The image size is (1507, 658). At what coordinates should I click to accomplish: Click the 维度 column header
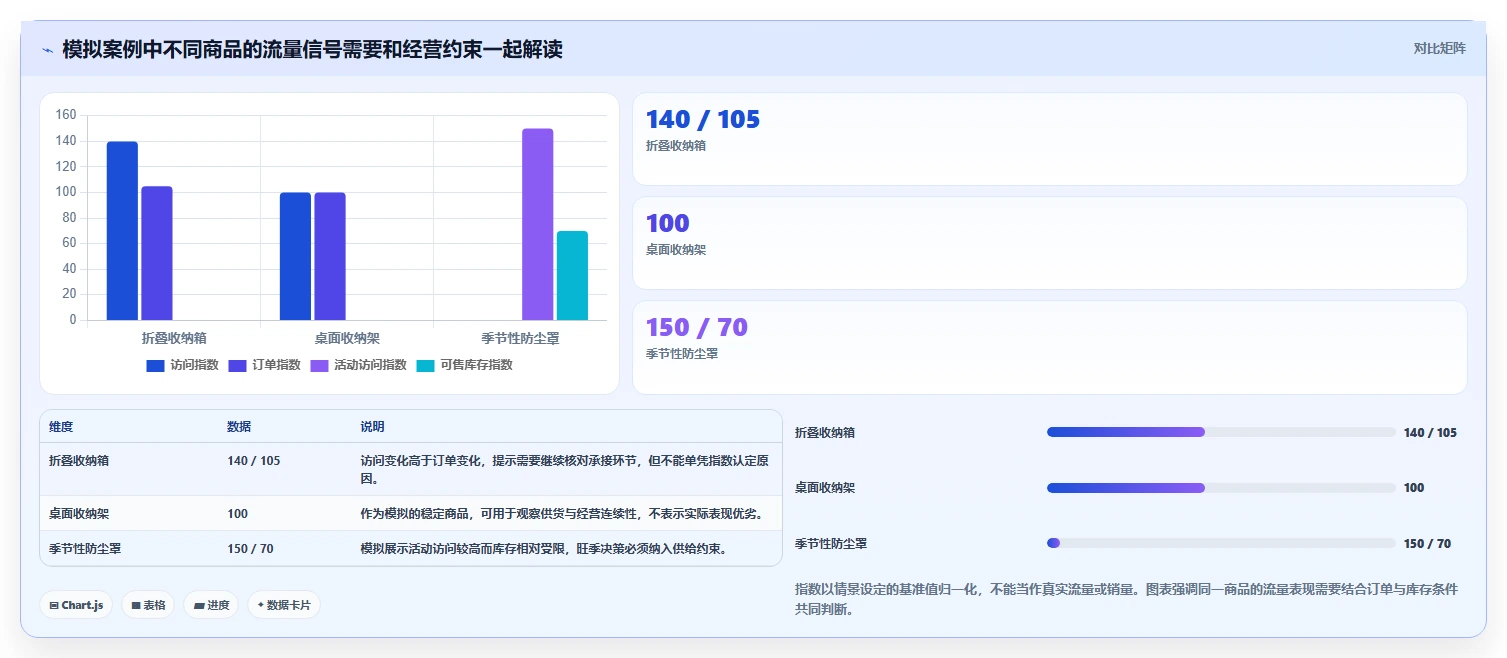click(x=61, y=427)
